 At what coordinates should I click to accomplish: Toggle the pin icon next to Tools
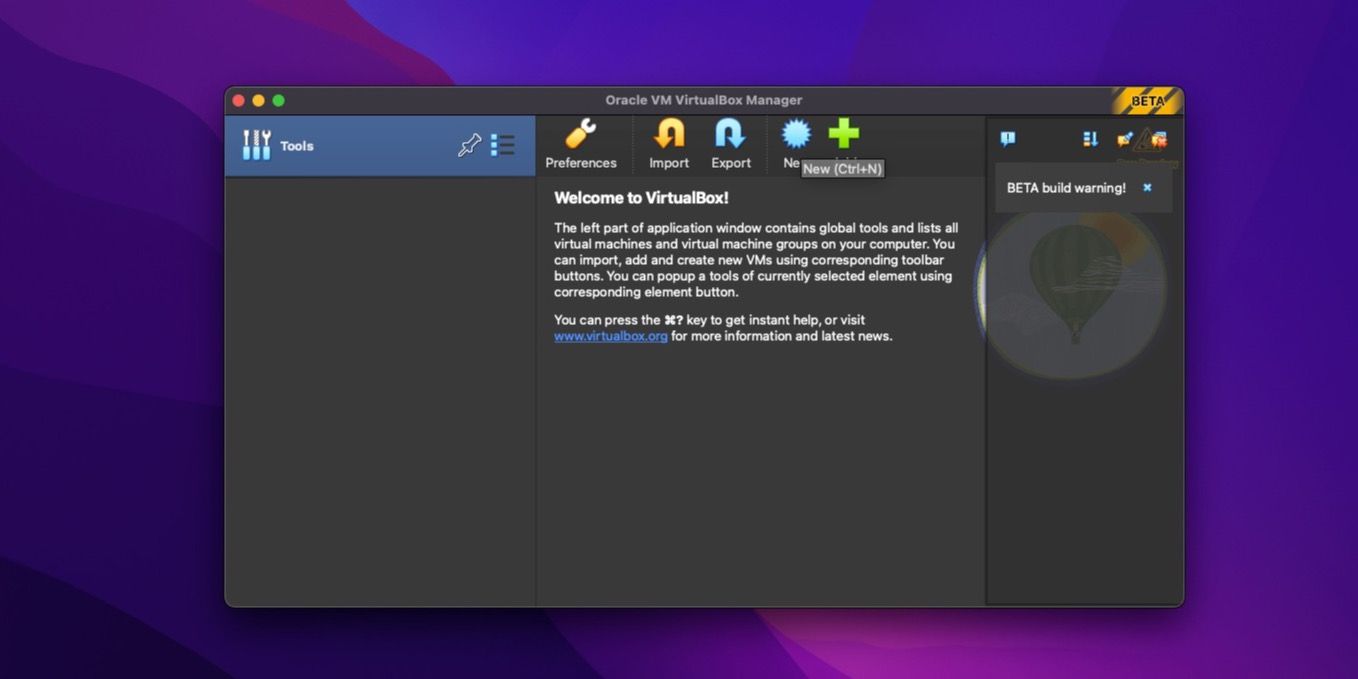pos(467,145)
